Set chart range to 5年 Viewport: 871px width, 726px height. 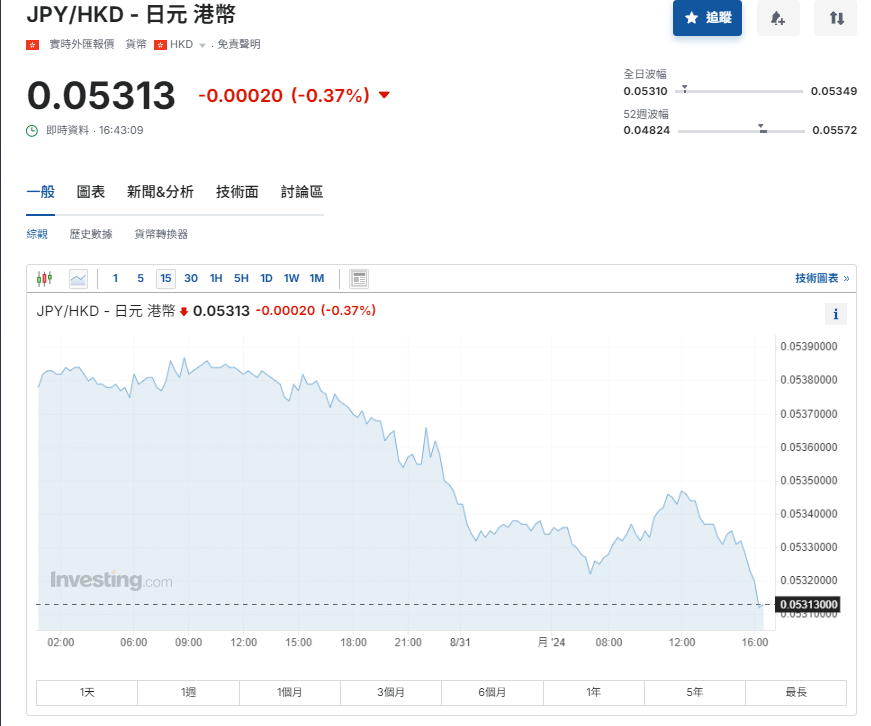pyautogui.click(x=694, y=692)
